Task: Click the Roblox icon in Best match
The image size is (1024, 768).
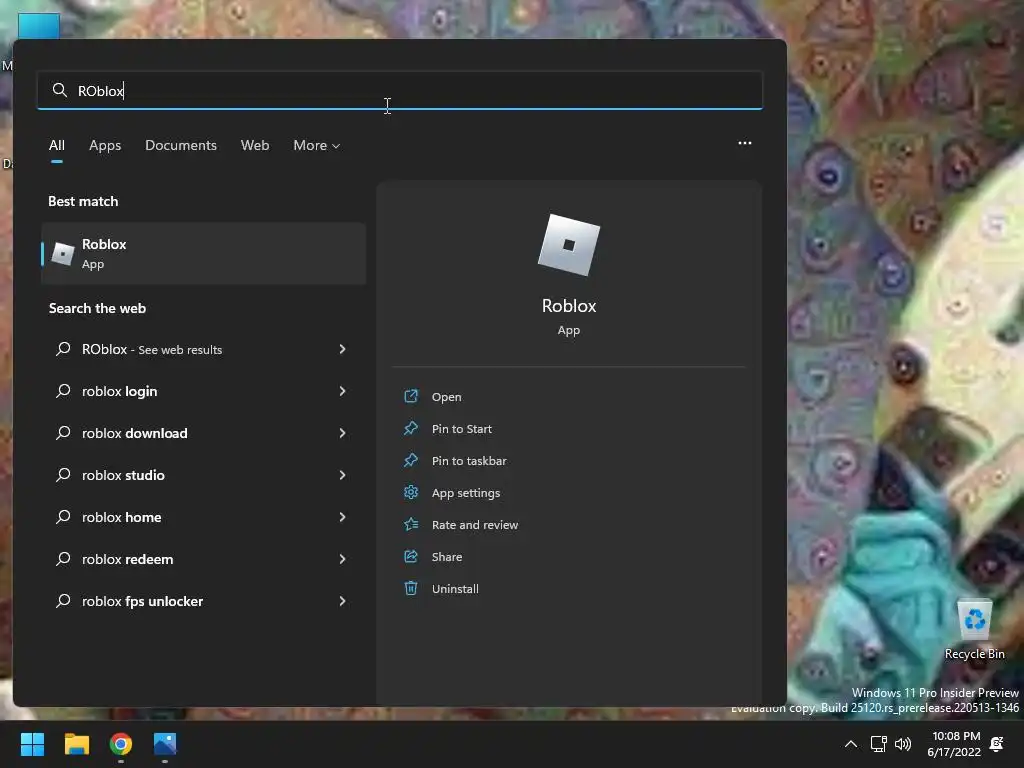Action: click(63, 253)
